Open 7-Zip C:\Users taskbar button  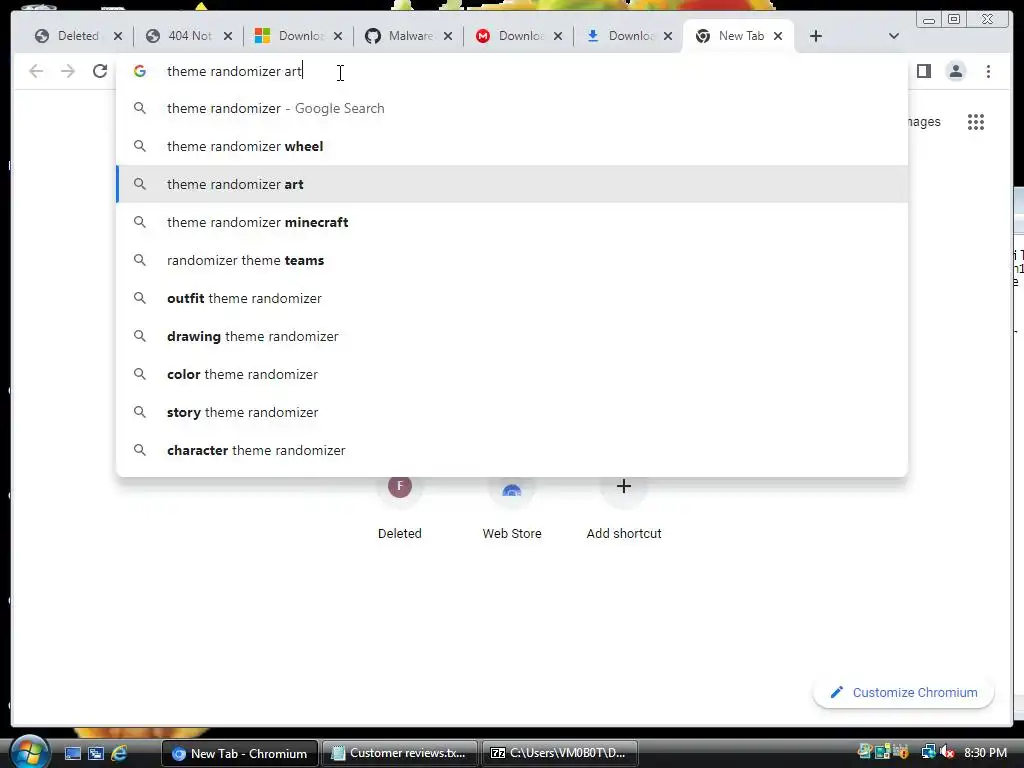560,753
